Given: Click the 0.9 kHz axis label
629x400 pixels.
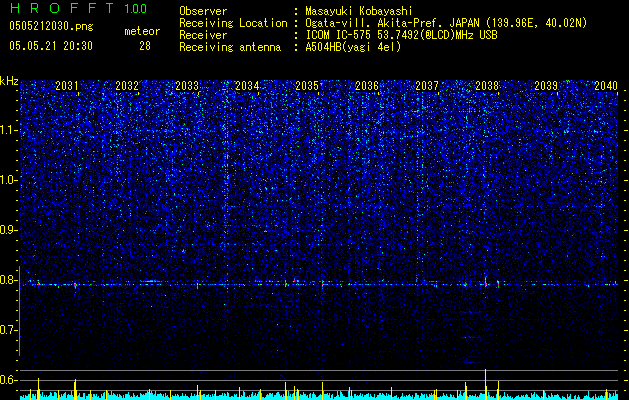Looking at the screenshot, I should [x=8, y=230].
